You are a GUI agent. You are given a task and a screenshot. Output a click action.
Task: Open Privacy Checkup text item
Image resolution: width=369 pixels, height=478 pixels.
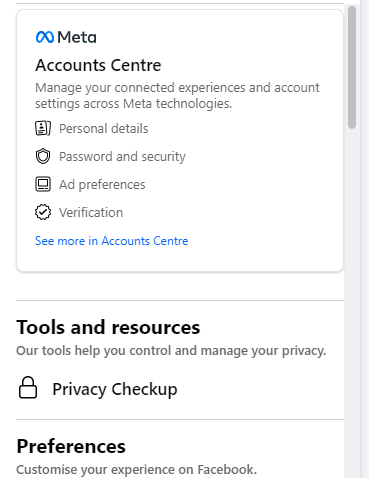click(115, 389)
